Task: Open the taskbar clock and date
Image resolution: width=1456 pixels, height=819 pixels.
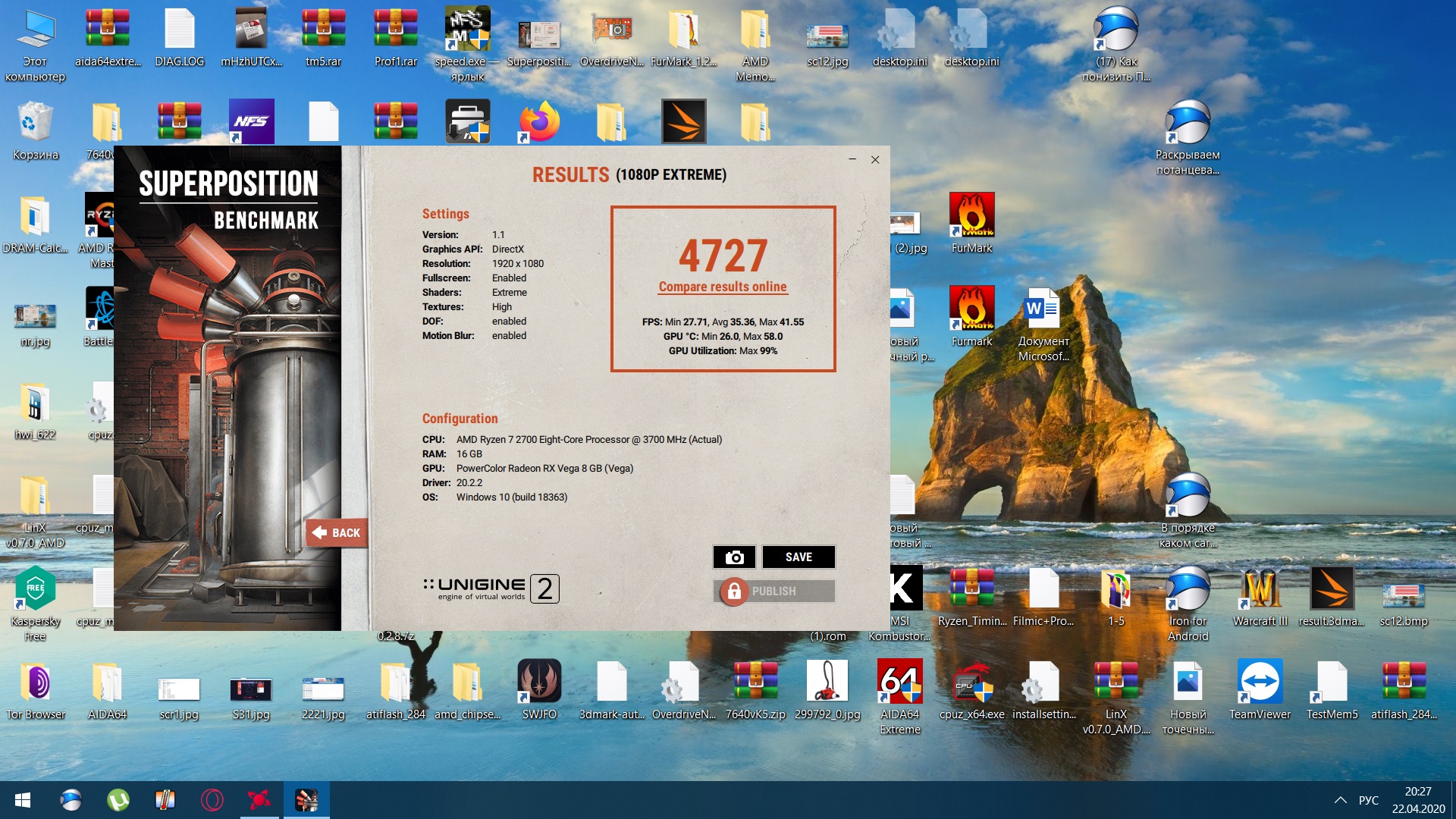Action: 1417,800
